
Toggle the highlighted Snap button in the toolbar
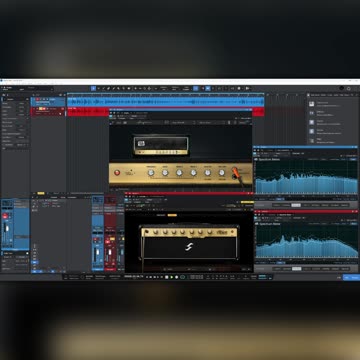pos(196,88)
